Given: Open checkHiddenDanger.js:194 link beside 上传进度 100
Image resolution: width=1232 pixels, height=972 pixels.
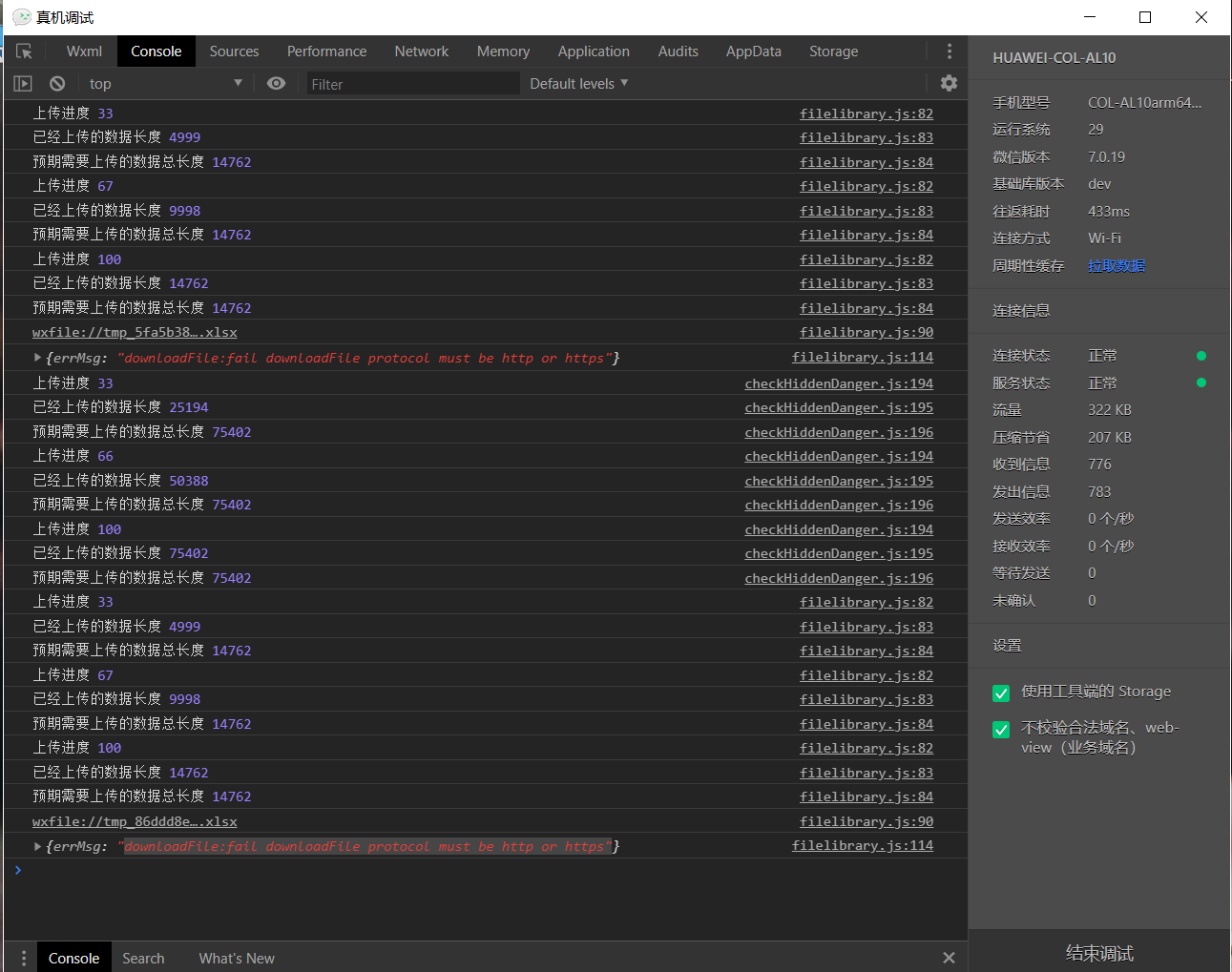Looking at the screenshot, I should coord(839,529).
